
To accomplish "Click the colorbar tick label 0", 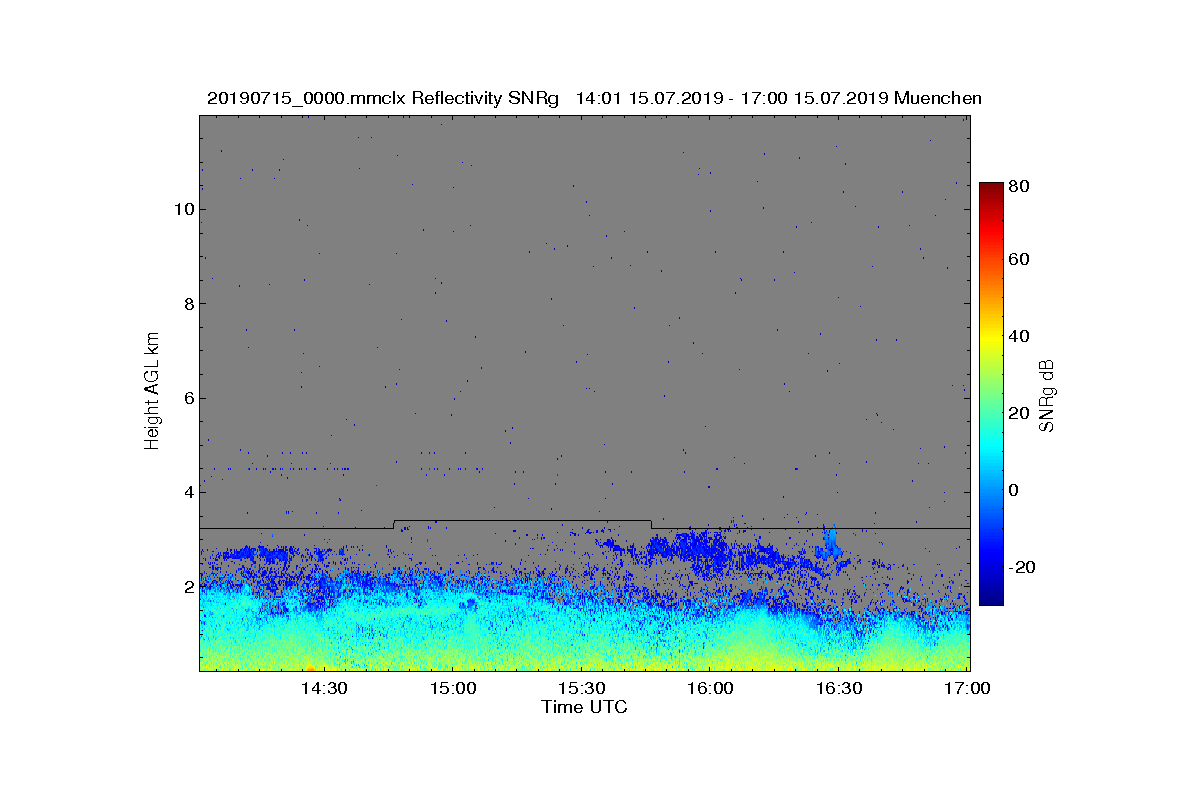I will point(1015,490).
